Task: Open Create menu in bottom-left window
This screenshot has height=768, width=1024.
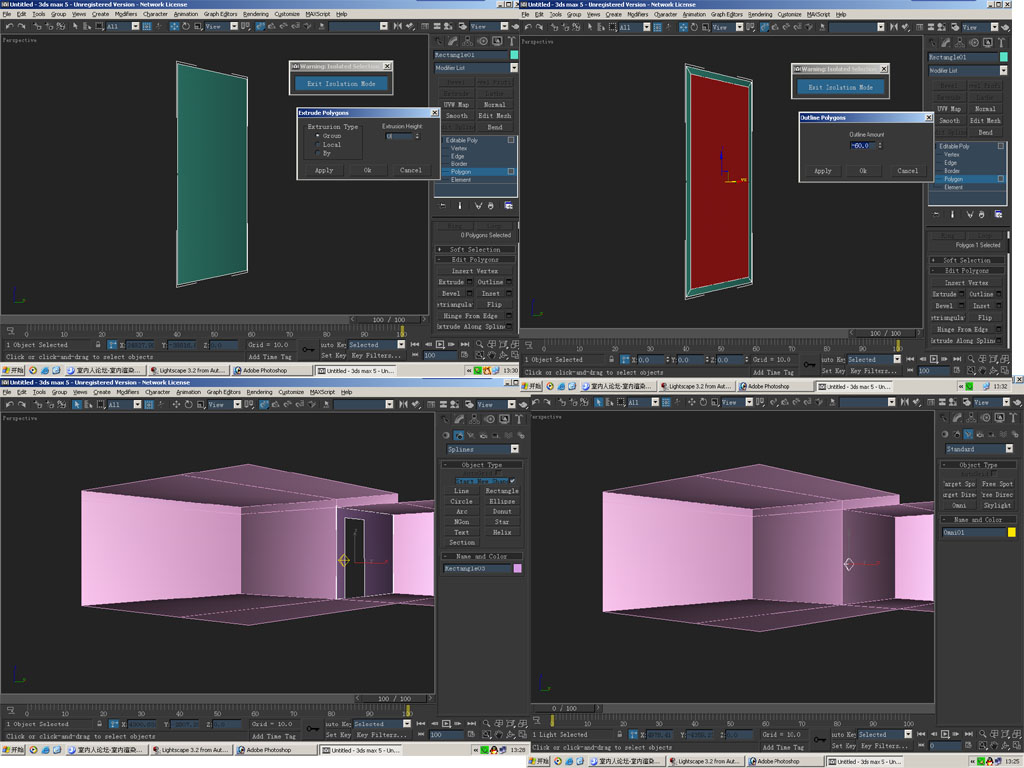Action: point(101,392)
